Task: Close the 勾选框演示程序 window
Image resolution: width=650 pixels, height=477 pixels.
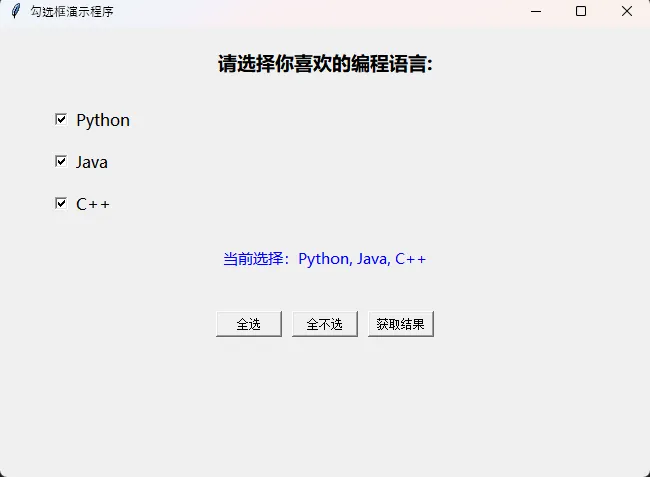Action: [626, 11]
